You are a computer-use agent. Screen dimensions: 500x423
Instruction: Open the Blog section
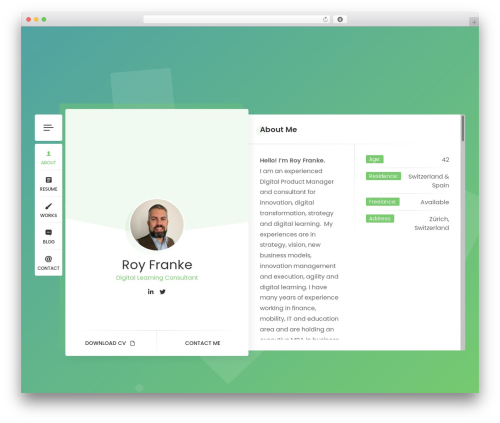click(49, 237)
